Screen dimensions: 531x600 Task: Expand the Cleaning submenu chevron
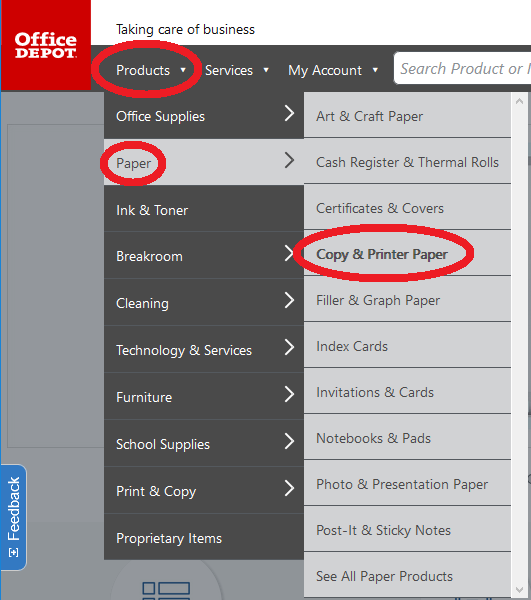[290, 300]
